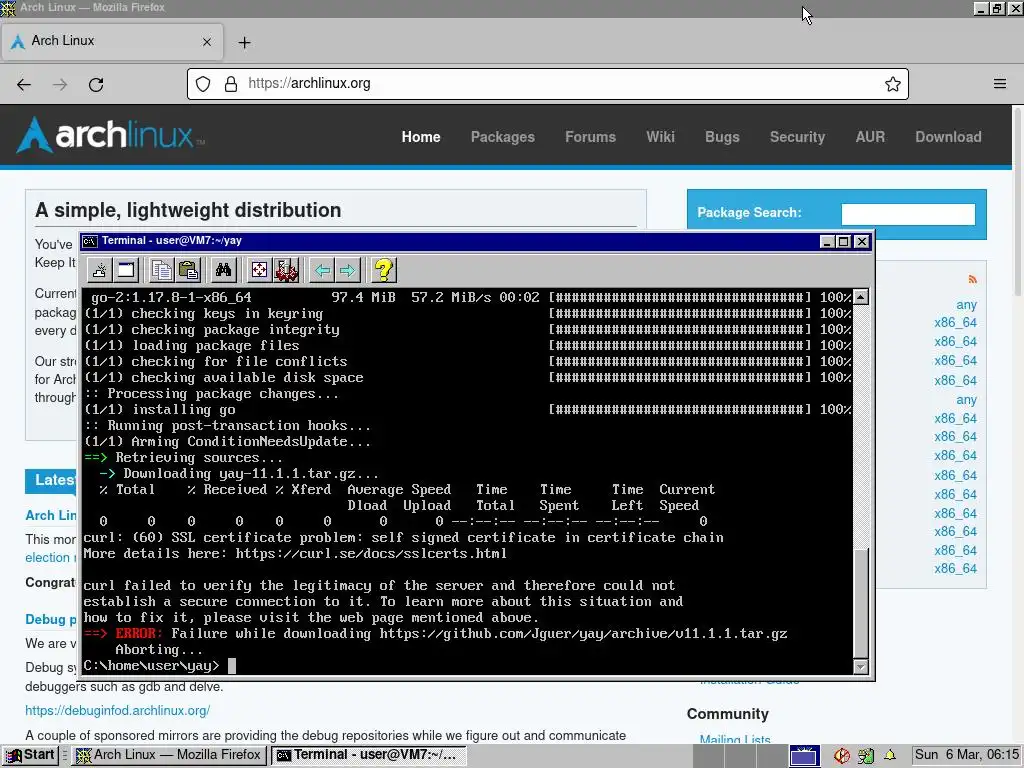1024x768 pixels.
Task: Click the Arch Linux logo
Action: 110,135
